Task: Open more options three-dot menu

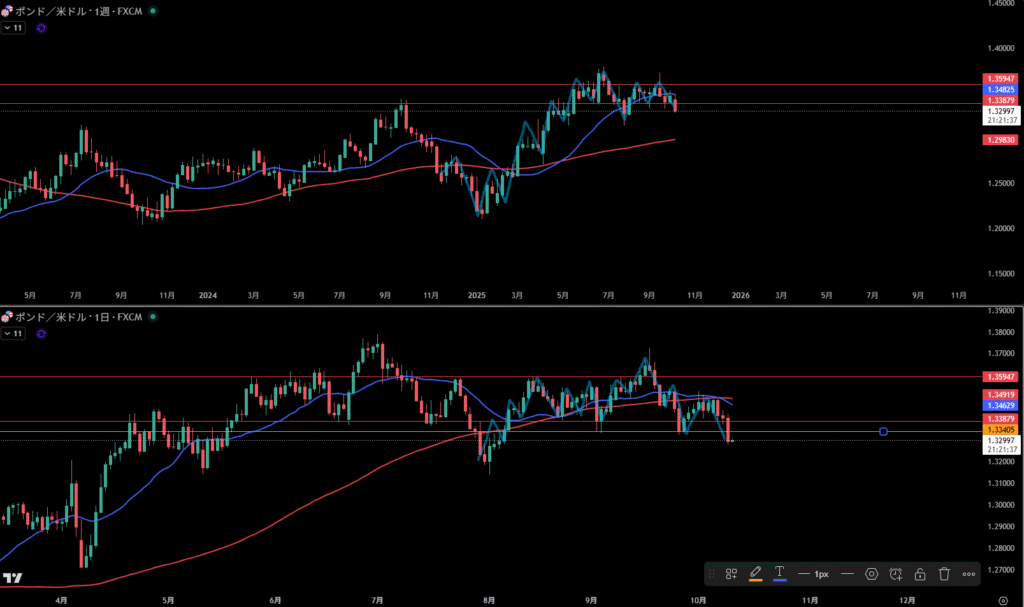Action: click(968, 574)
